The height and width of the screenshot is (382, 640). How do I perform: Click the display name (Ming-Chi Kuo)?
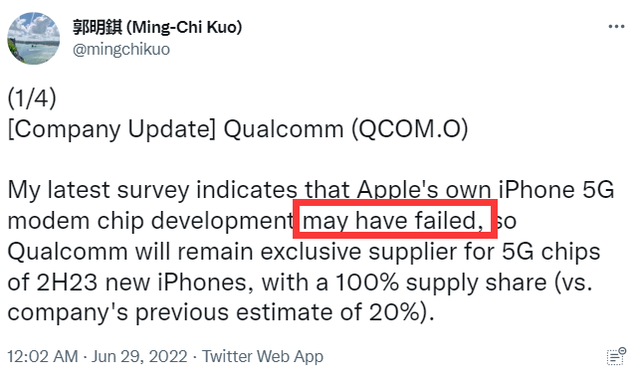(x=184, y=27)
